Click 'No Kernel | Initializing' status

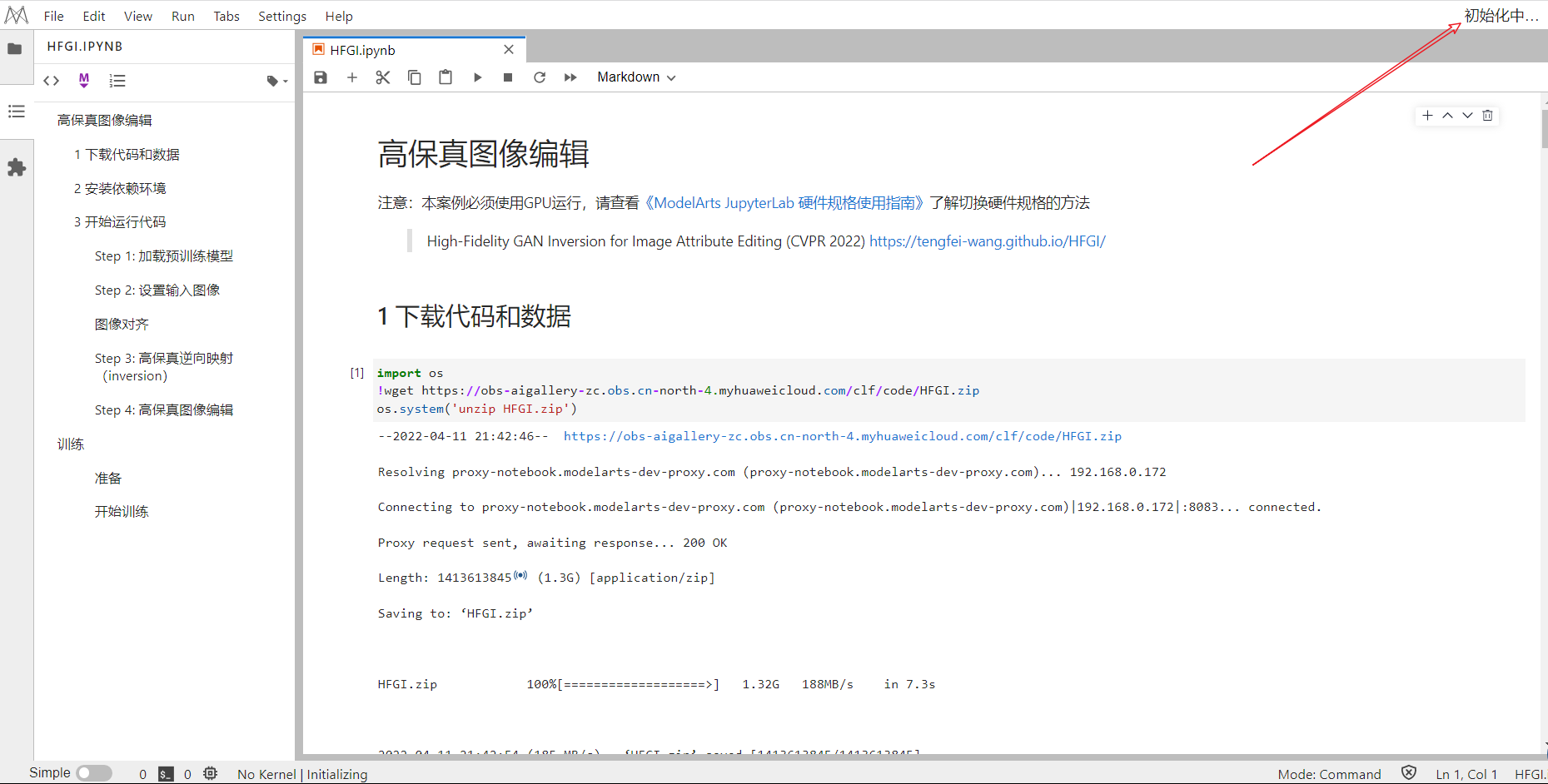(302, 774)
